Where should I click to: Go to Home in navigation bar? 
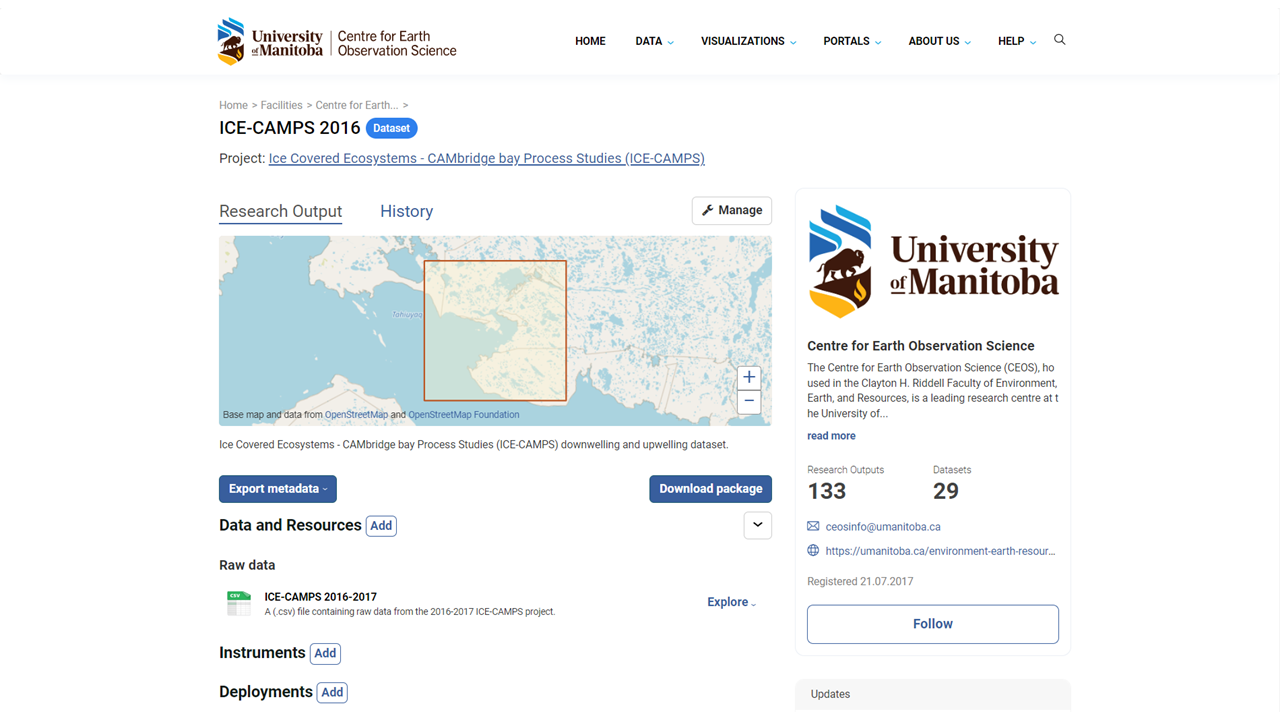[x=590, y=41]
